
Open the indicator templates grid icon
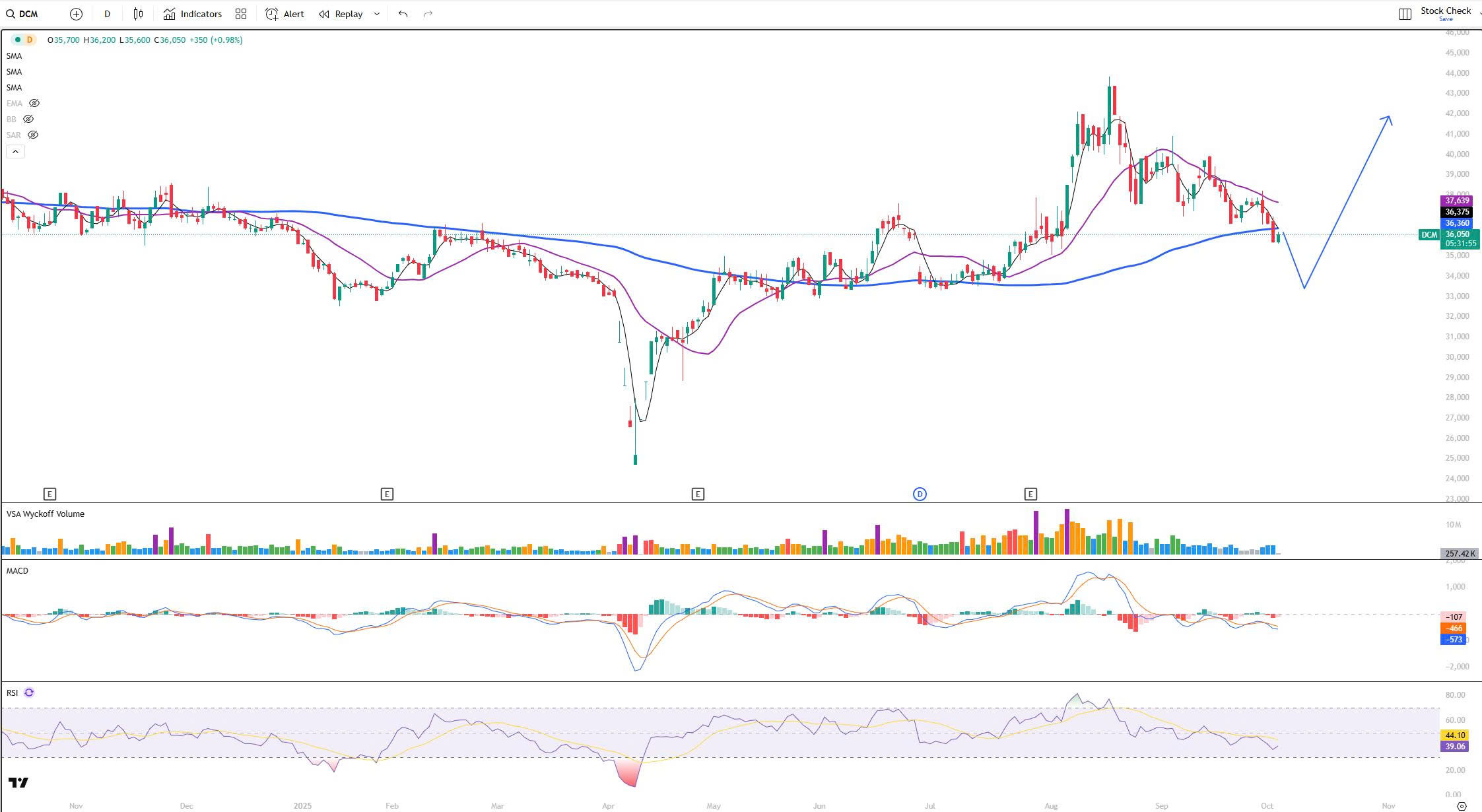241,14
